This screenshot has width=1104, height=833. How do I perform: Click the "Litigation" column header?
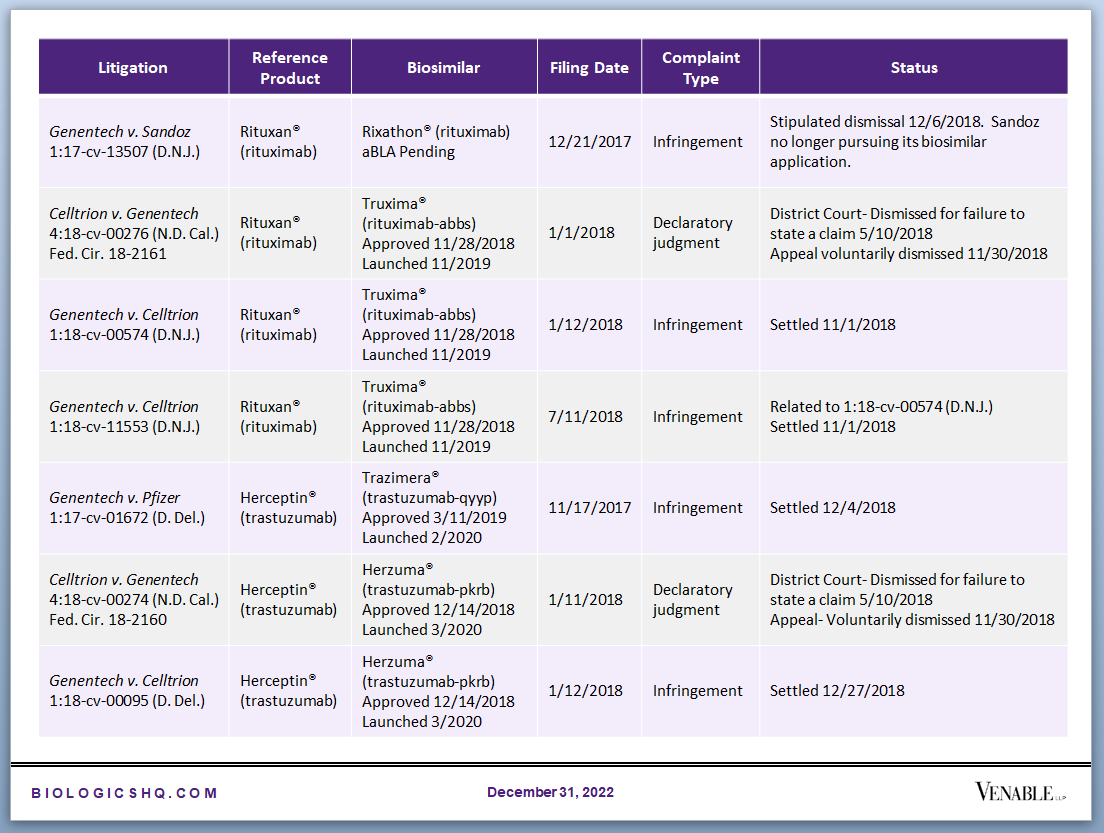[x=133, y=68]
